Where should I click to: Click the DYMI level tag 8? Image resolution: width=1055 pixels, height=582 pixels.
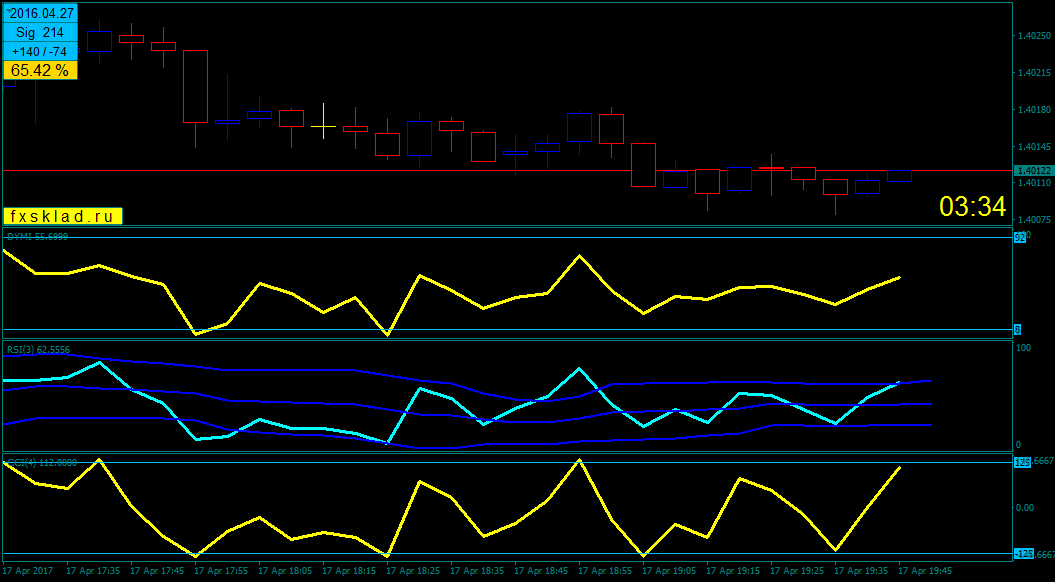pyautogui.click(x=1017, y=329)
